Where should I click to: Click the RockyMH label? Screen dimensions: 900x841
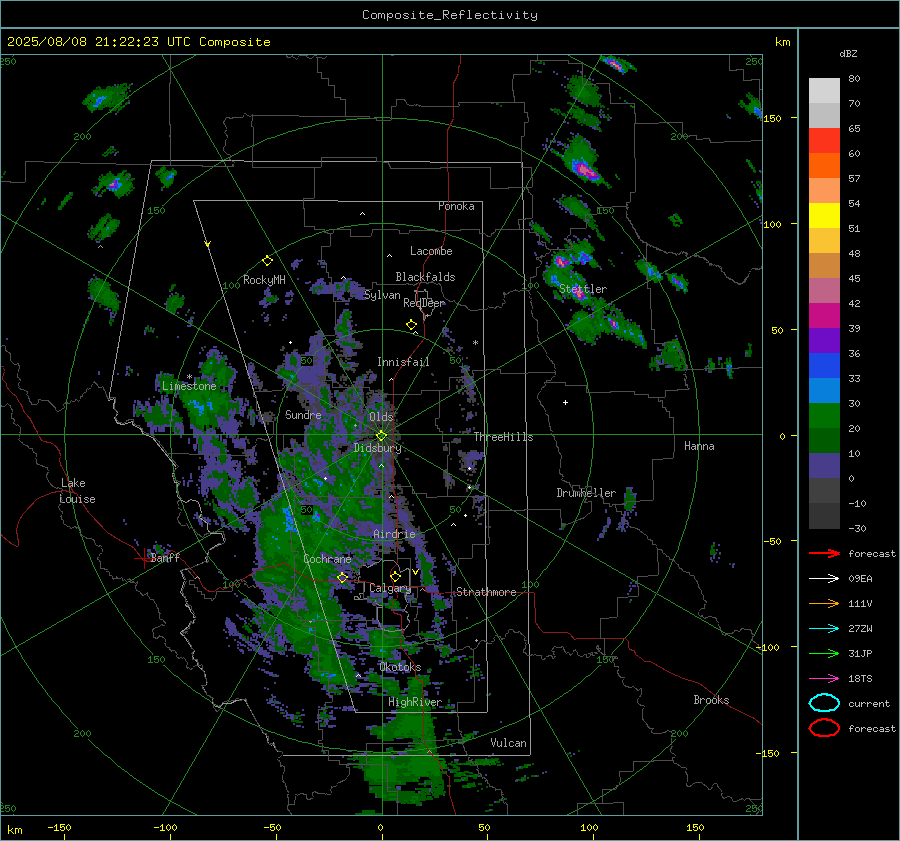point(264,280)
